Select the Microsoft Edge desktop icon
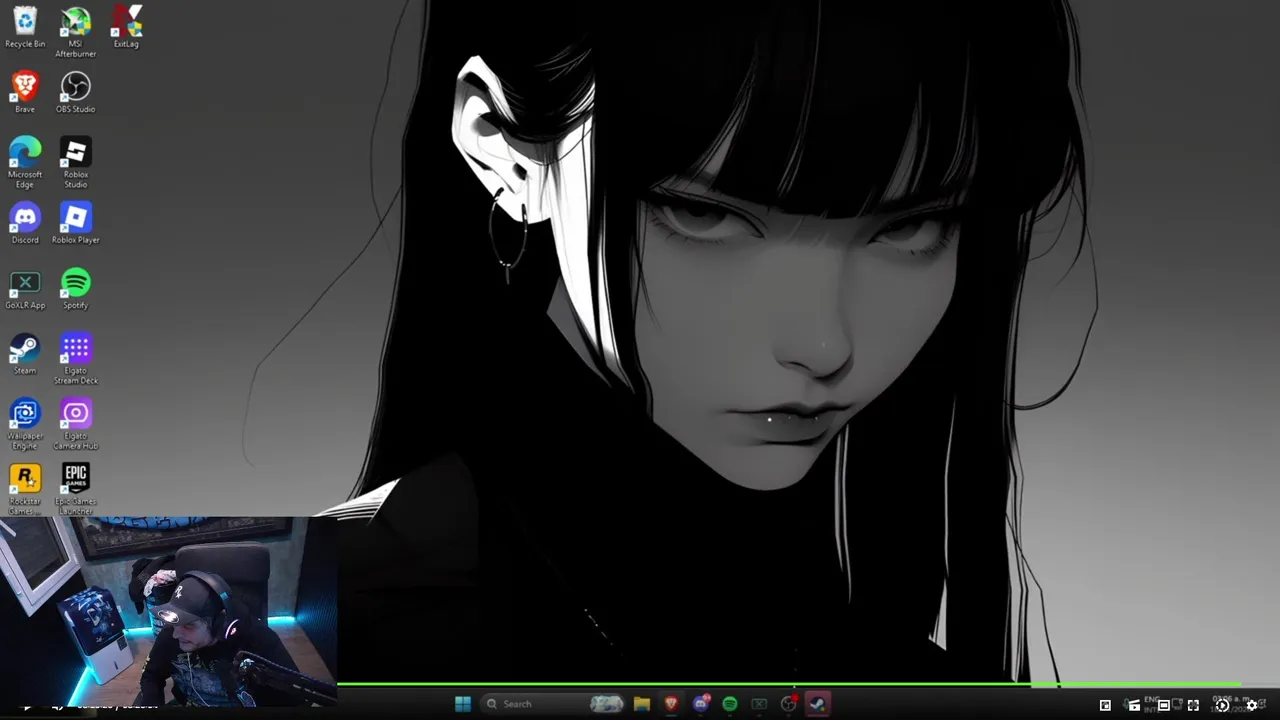Viewport: 1280px width, 720px height. pyautogui.click(x=25, y=163)
